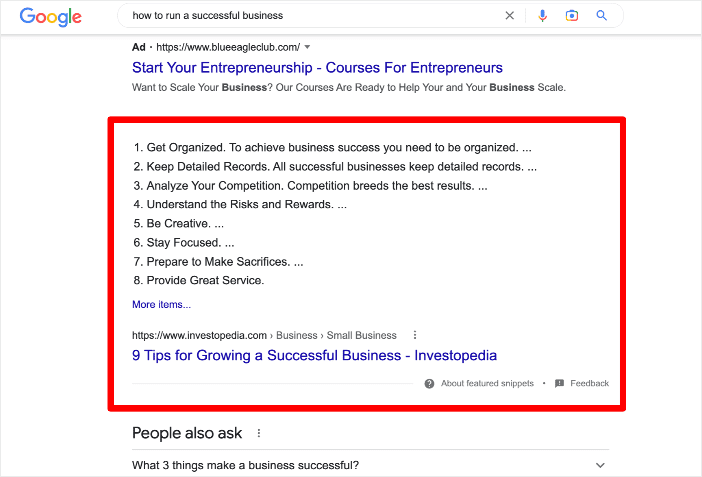Image resolution: width=702 pixels, height=477 pixels.
Task: Open the Feedback link
Action: point(589,383)
